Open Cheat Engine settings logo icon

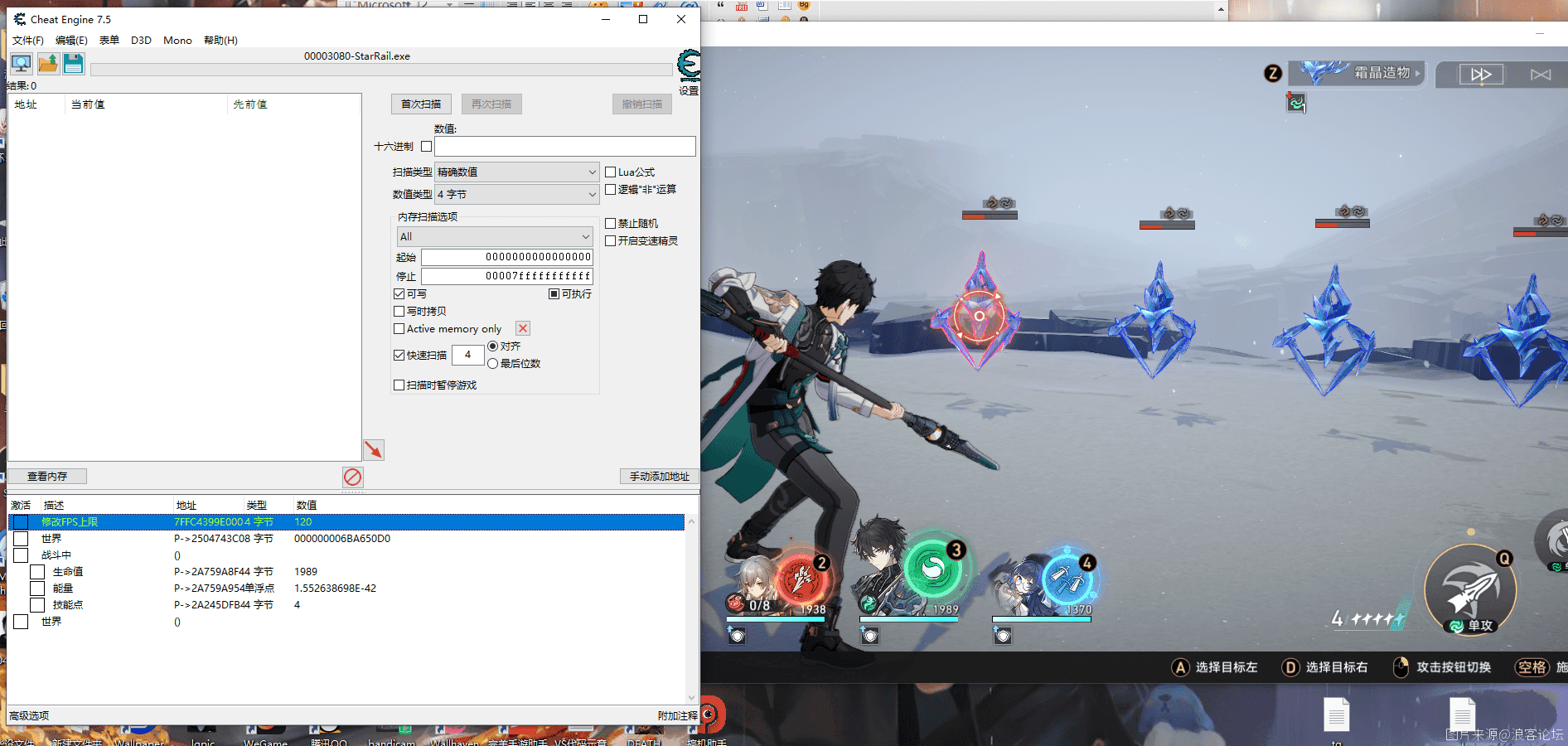coord(688,65)
